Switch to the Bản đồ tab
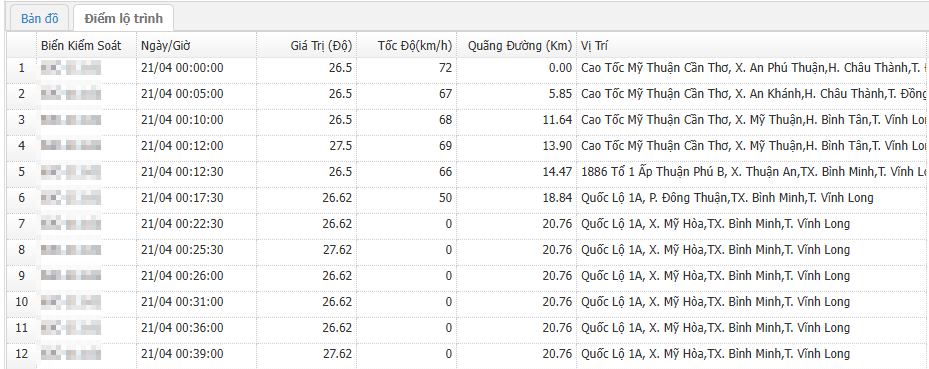This screenshot has height=369, width=929. [x=40, y=18]
